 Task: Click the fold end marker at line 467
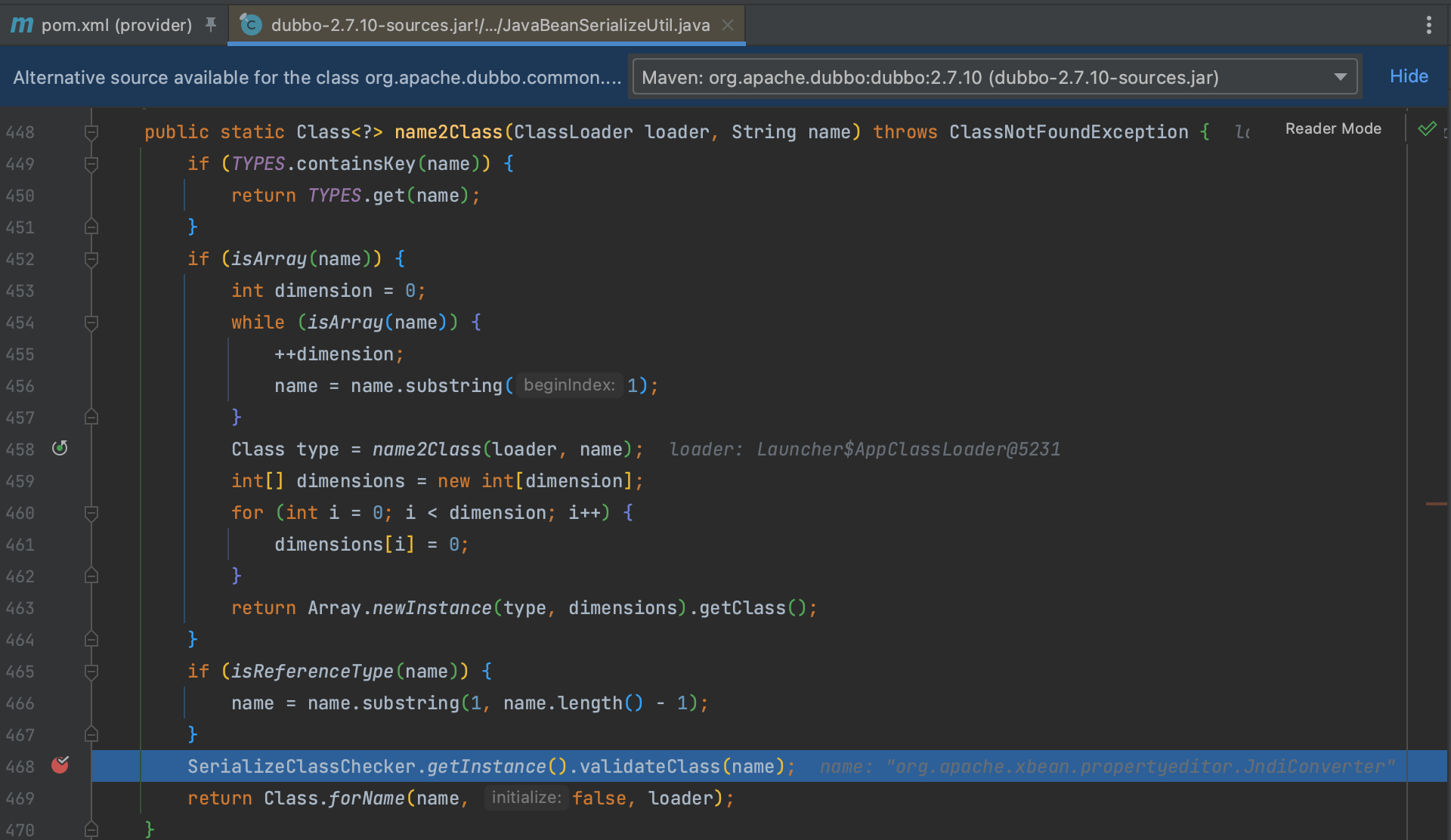point(91,734)
